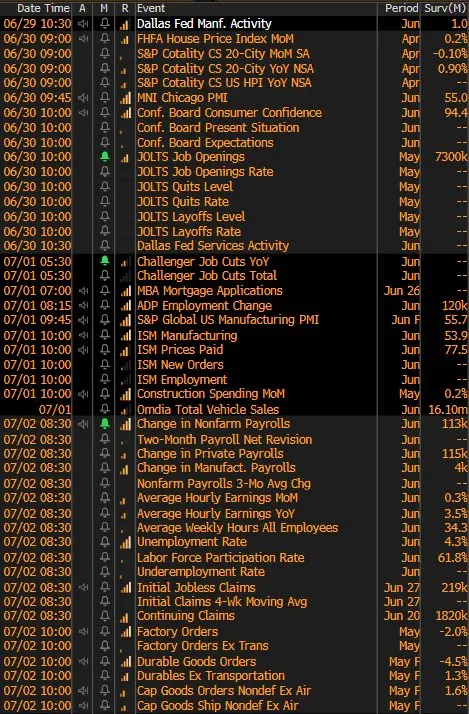Open the ISM Employment event

[x=182, y=380]
